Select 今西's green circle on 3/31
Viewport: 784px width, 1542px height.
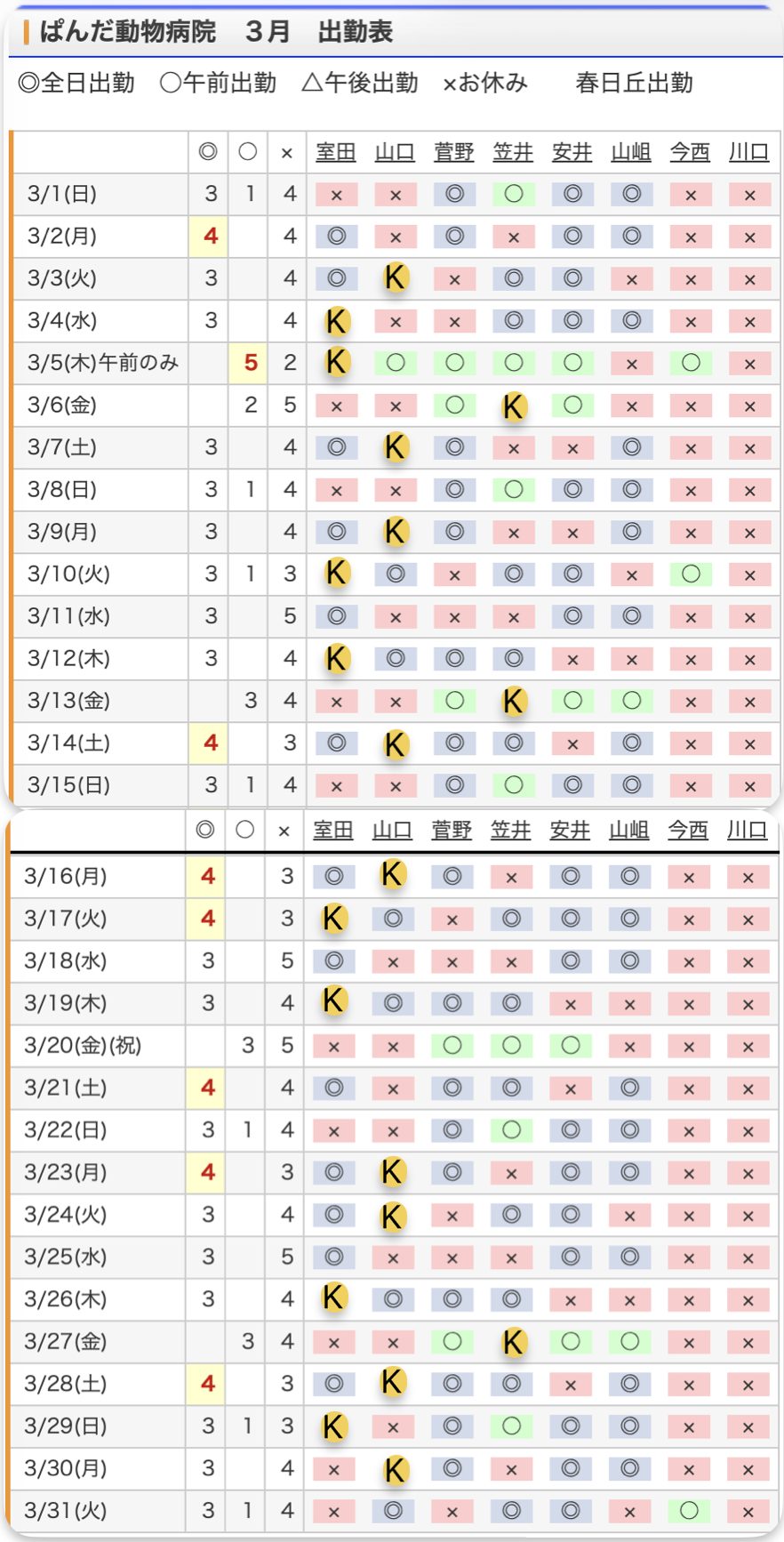pyautogui.click(x=688, y=1510)
